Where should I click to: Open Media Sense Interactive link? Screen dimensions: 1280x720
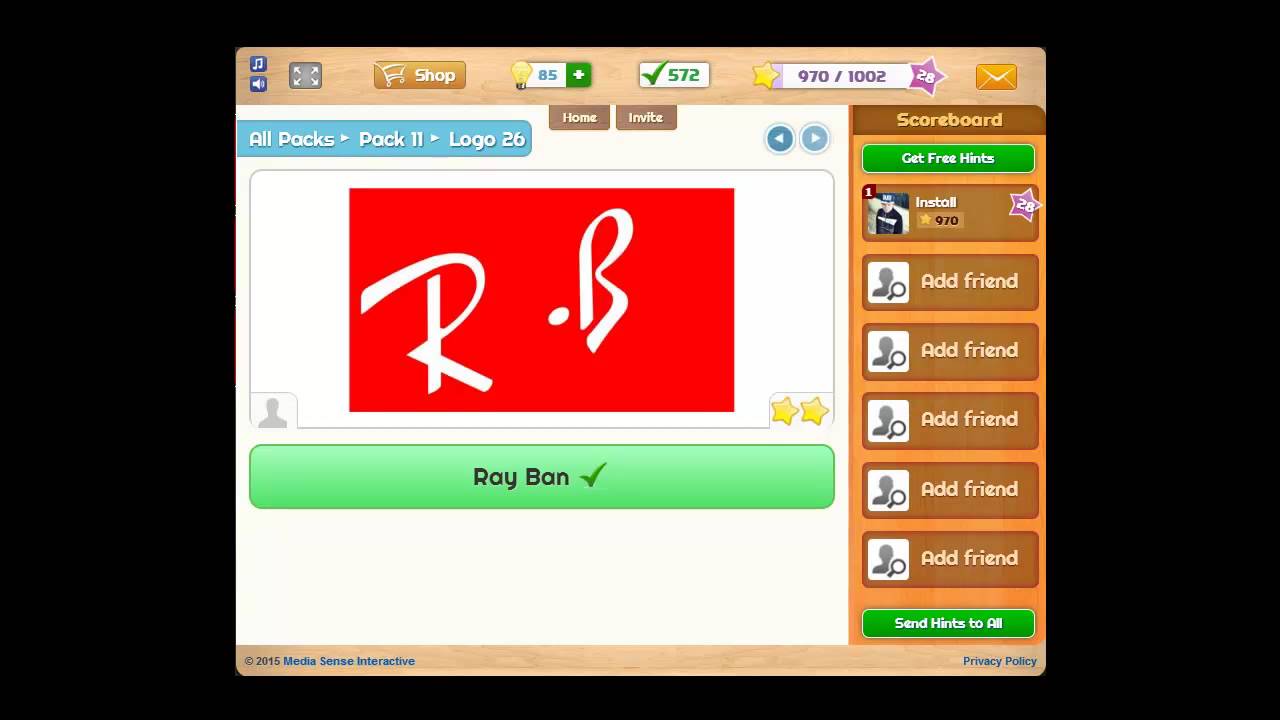point(349,661)
